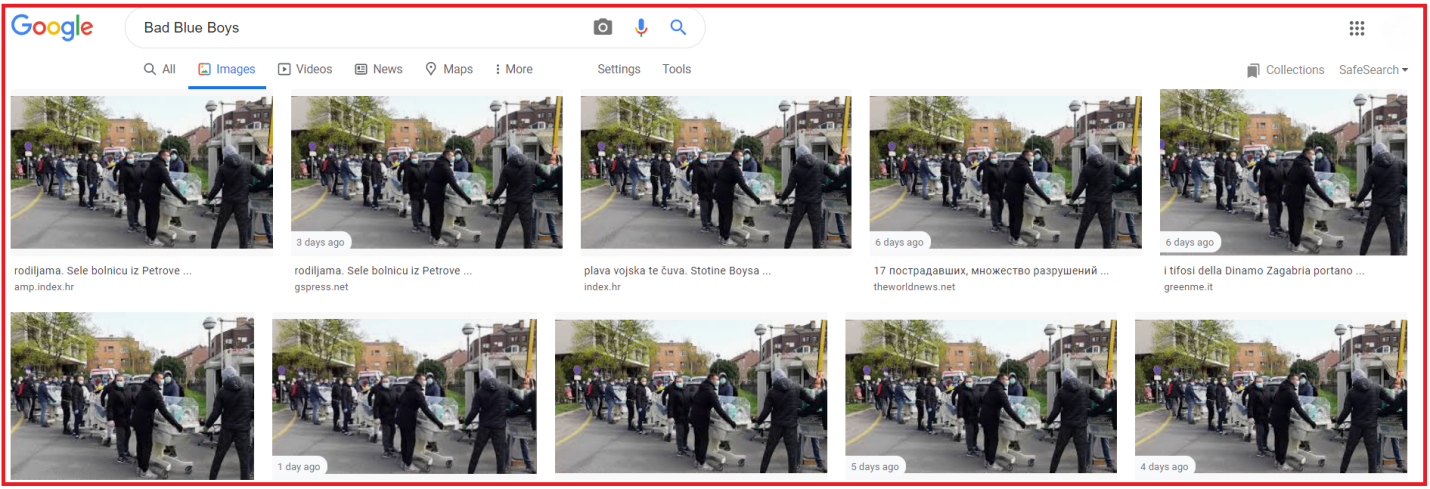The width and height of the screenshot is (1430, 489).
Task: Open the Maps tab
Action: click(x=449, y=69)
